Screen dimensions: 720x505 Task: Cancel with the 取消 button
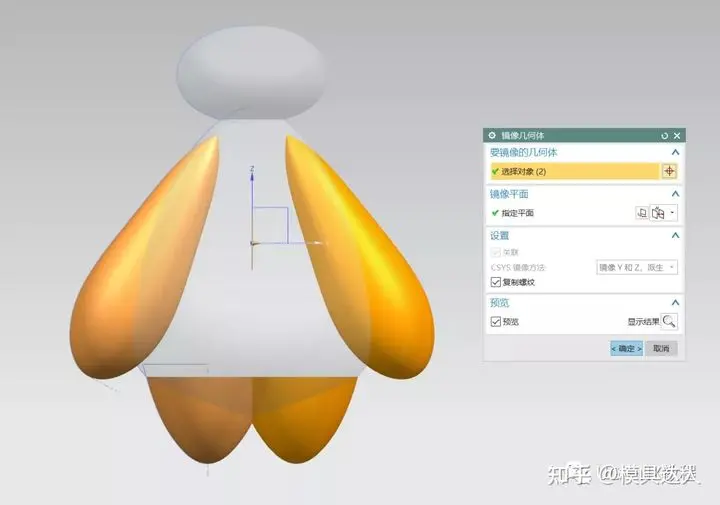click(x=661, y=348)
